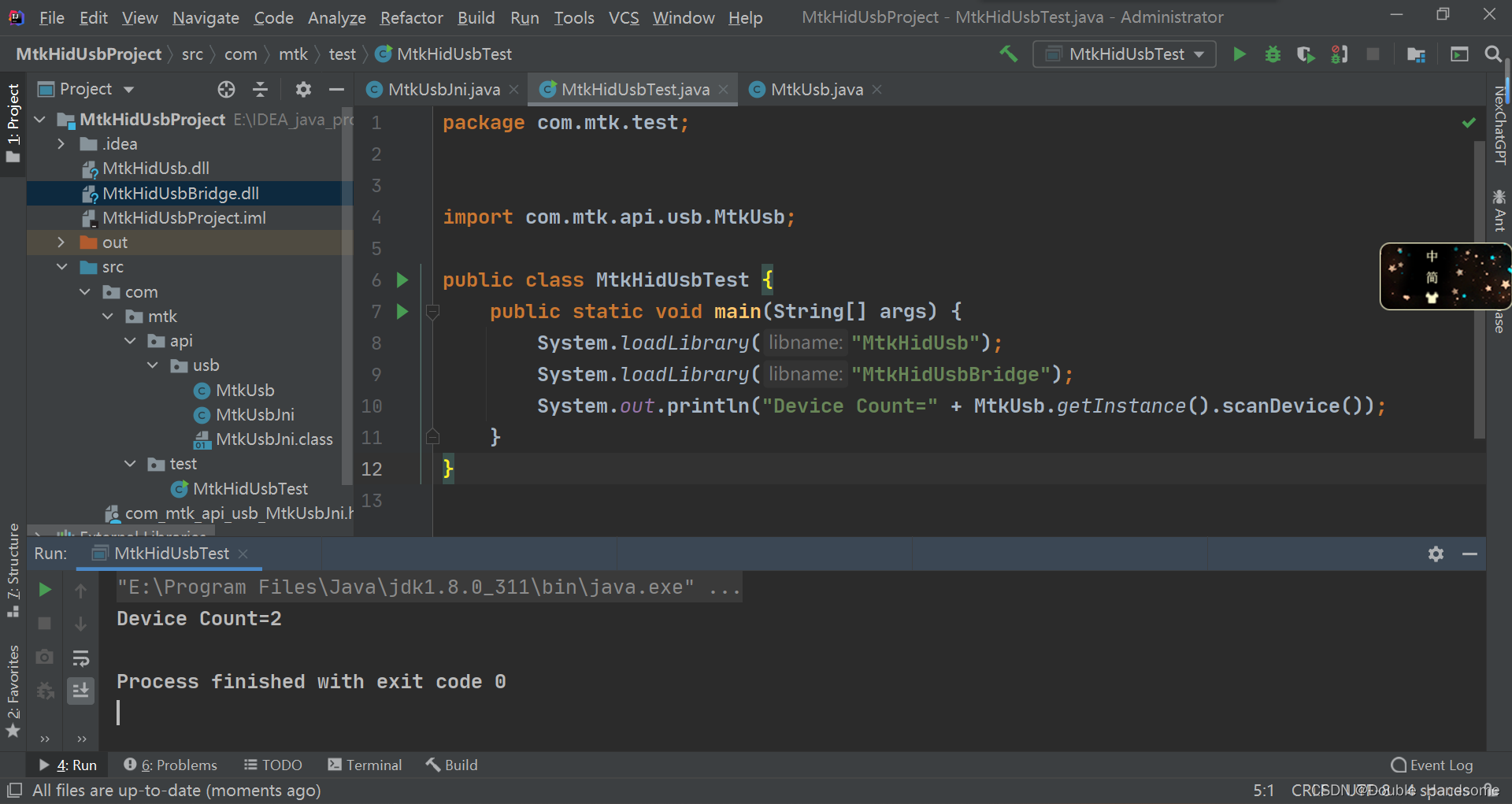Click run gutter icon beside class declaration
Image resolution: width=1512 pixels, height=804 pixels.
[x=402, y=280]
